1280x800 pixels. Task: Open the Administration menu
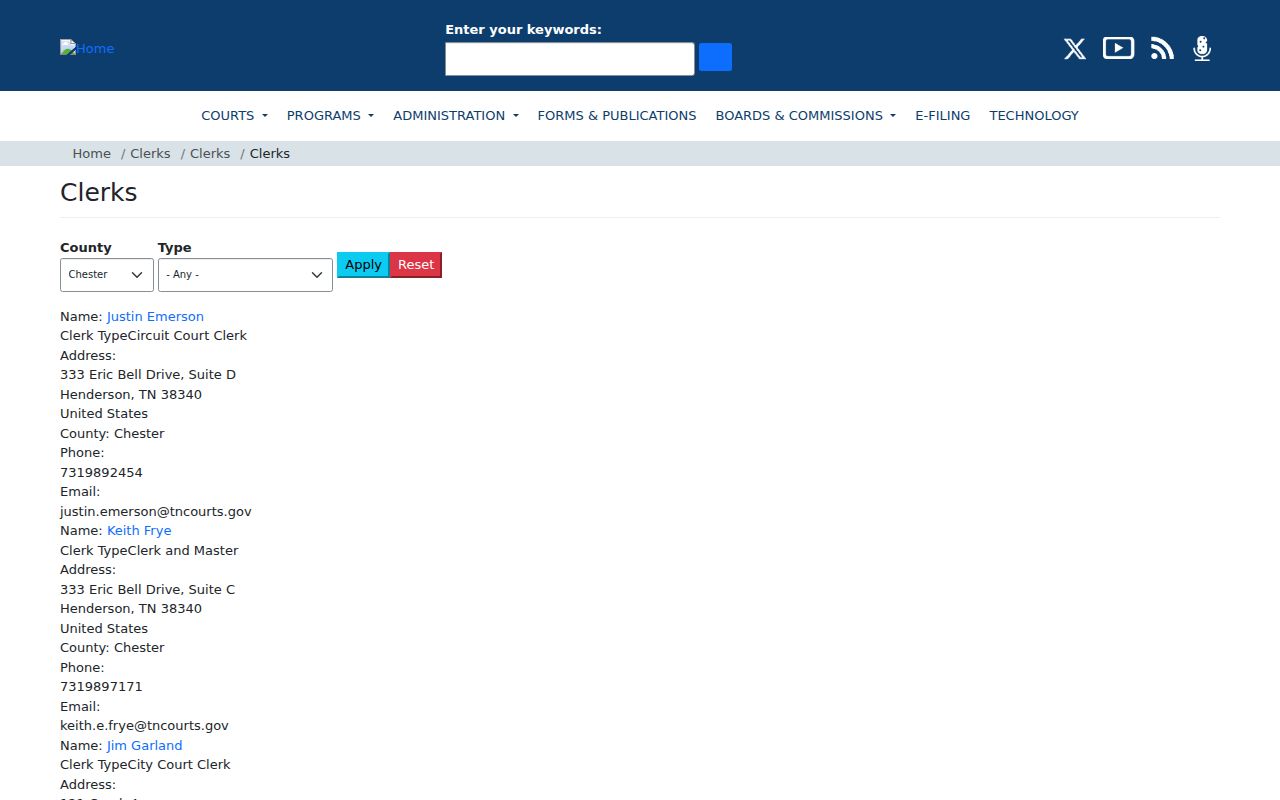[x=456, y=115]
